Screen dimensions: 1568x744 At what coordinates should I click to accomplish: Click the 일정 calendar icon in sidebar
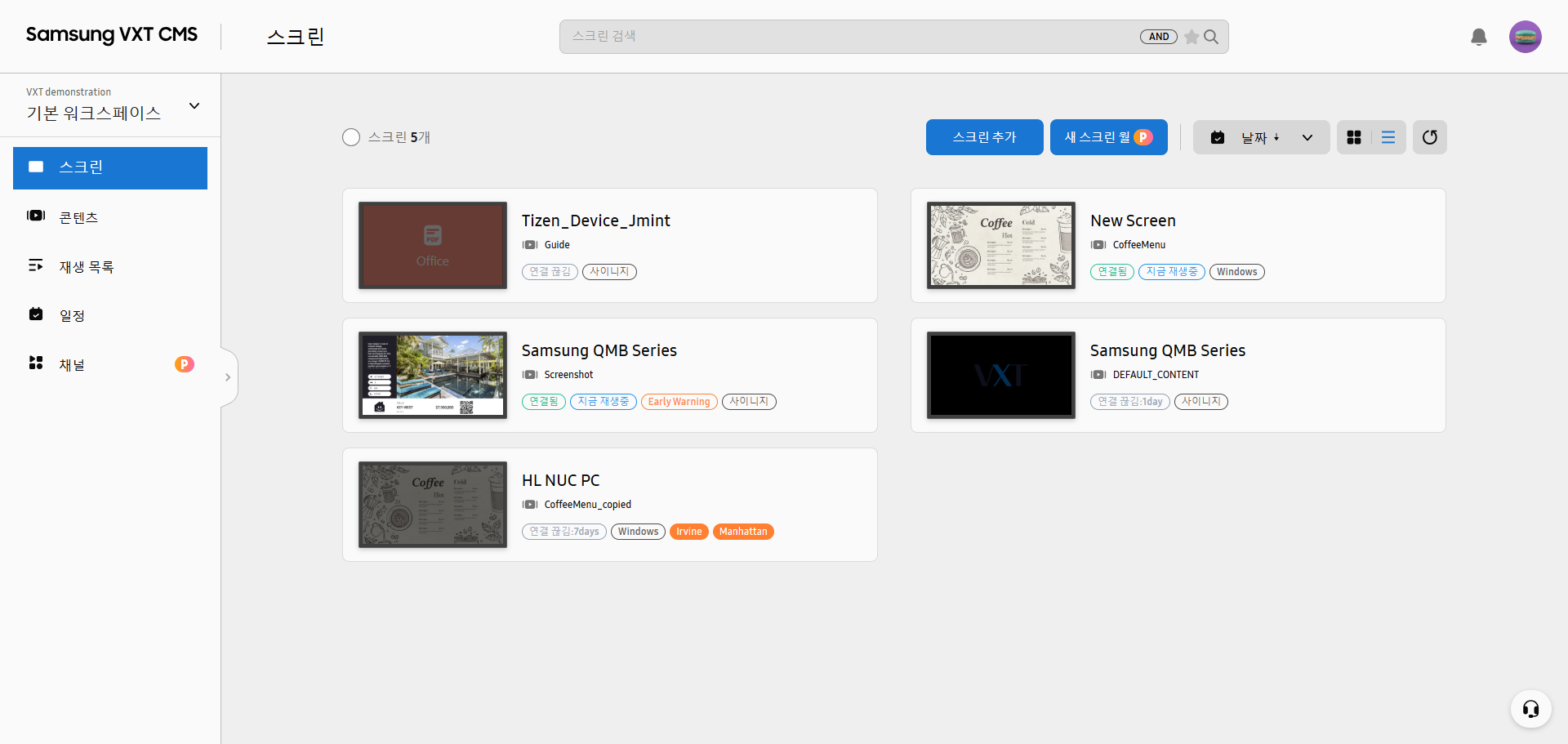point(36,314)
